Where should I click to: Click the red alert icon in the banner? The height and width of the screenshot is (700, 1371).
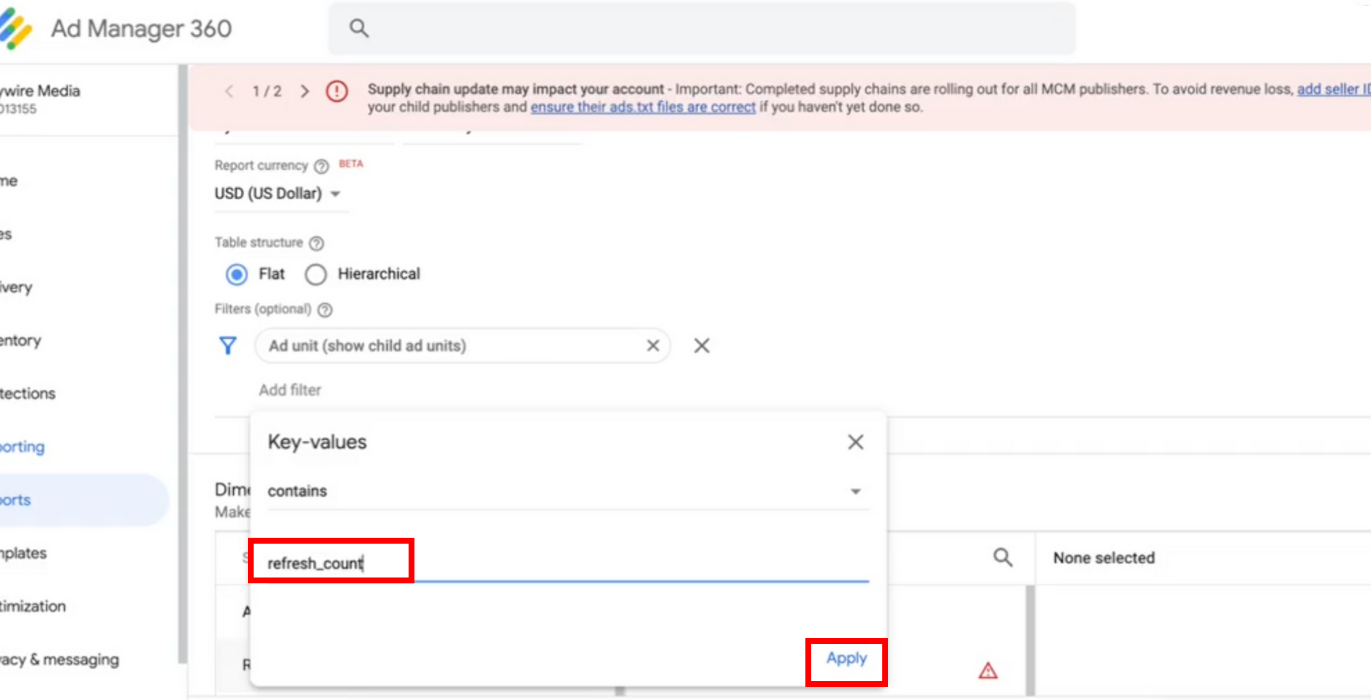(335, 90)
